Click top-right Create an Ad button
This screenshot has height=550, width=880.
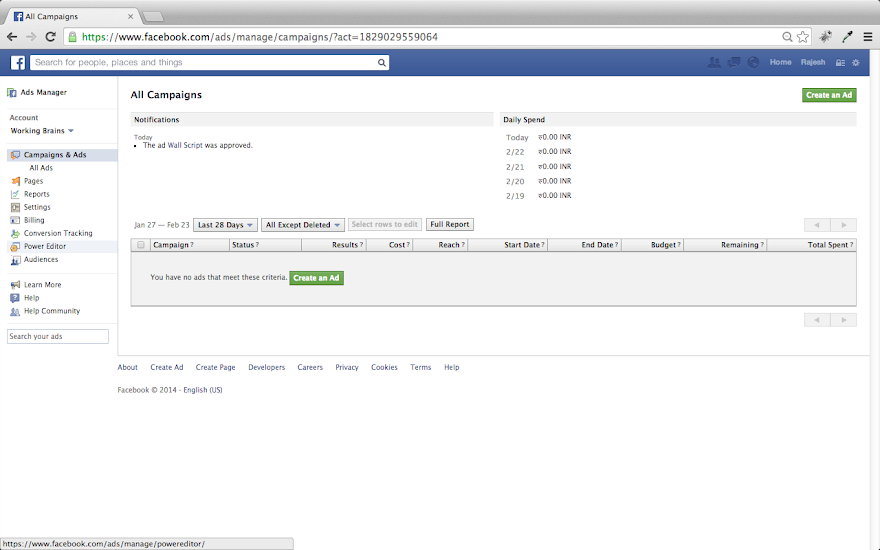coord(829,95)
